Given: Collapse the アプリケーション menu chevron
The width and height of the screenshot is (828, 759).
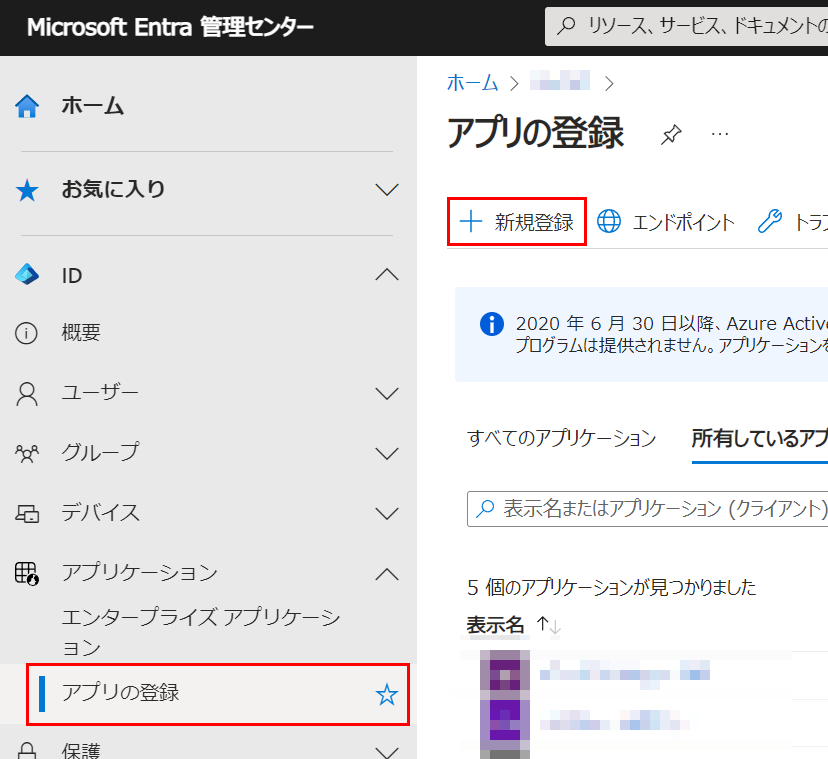Looking at the screenshot, I should click(387, 574).
